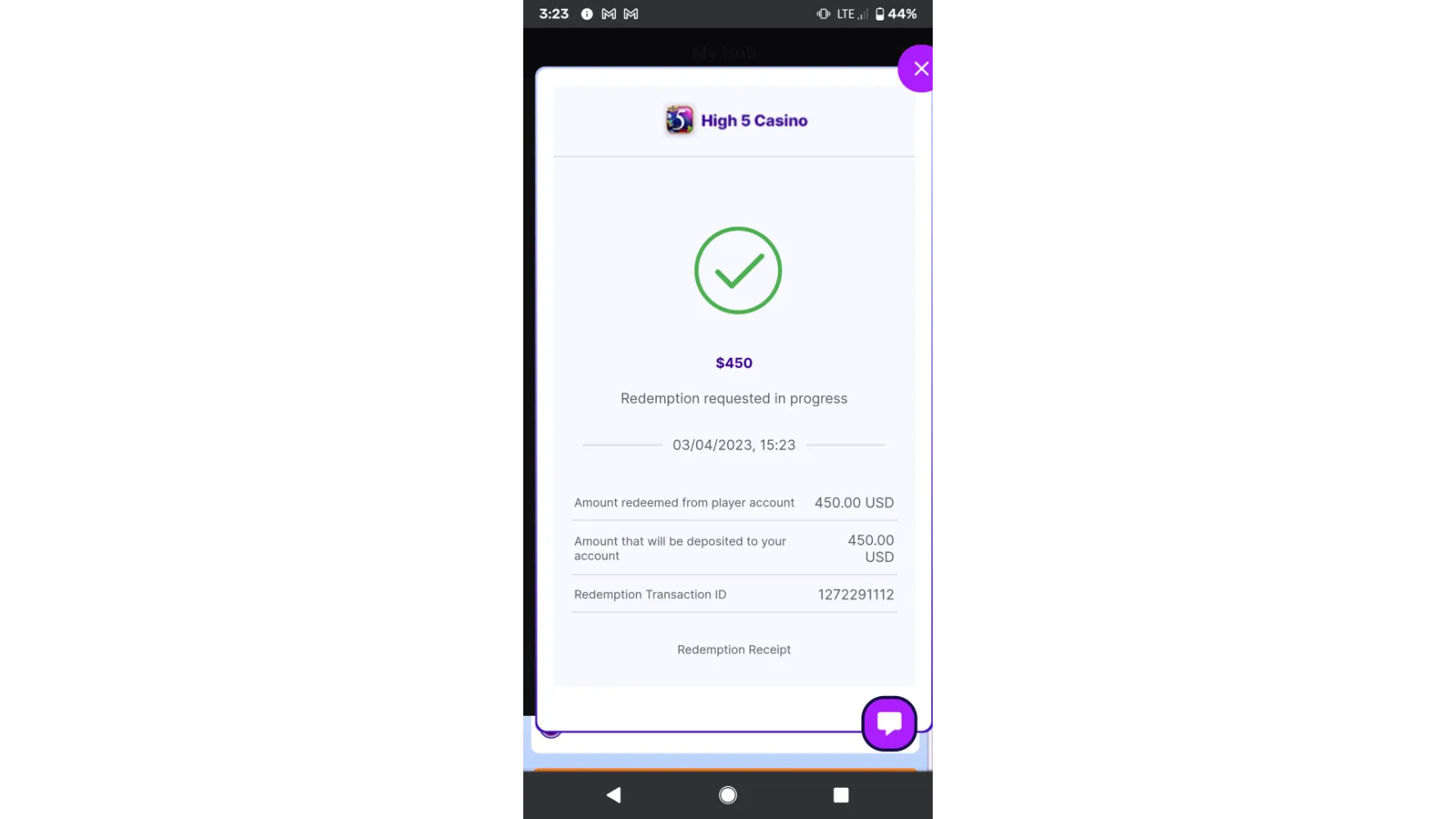This screenshot has width=1456, height=819.
Task: Tap the High 5 Casino logo icon
Action: click(x=679, y=120)
